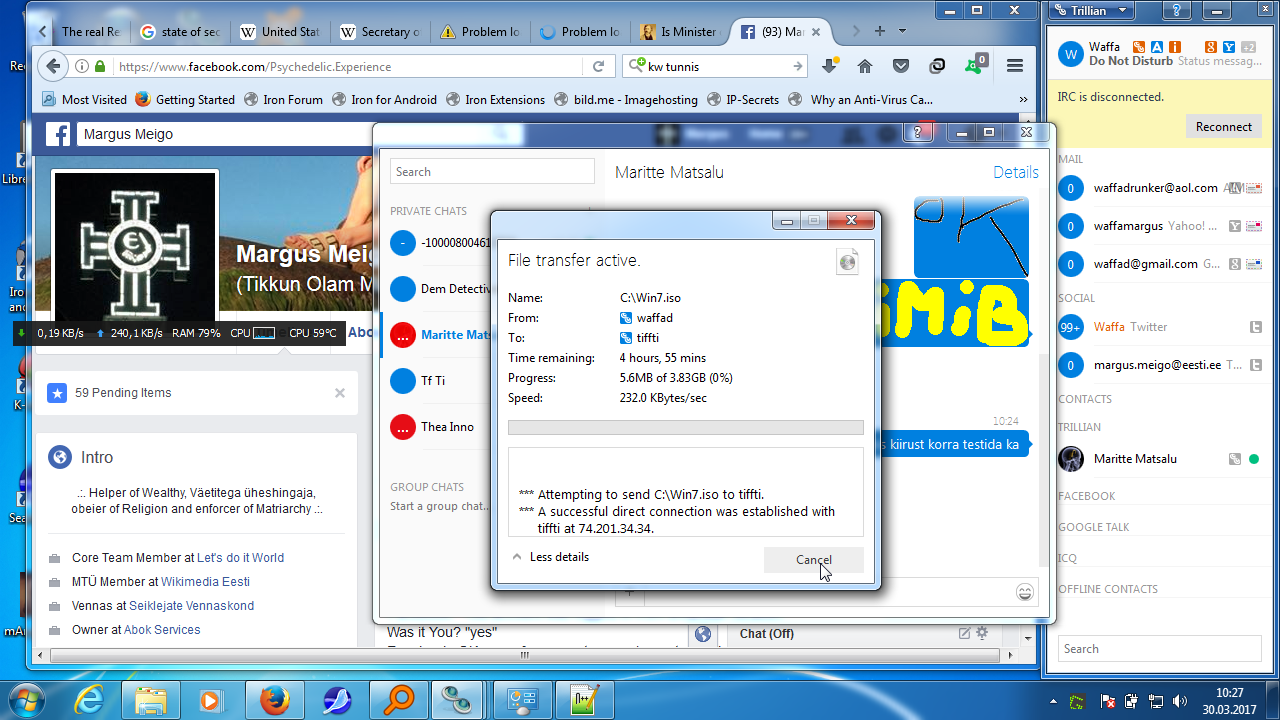This screenshot has width=1280, height=720.
Task: Open the emoji picker in chat window
Action: 1024,593
